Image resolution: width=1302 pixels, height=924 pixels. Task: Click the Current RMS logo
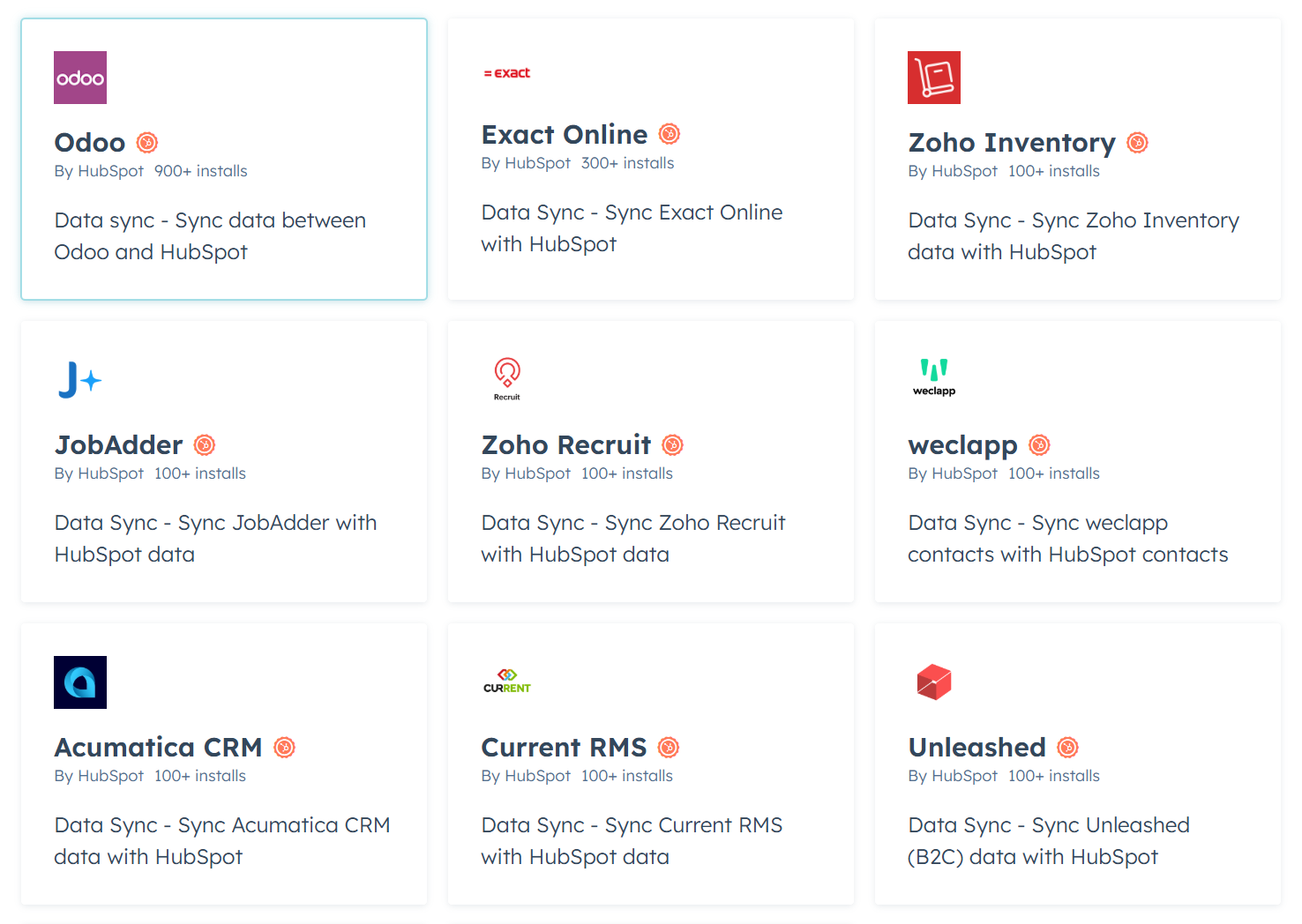tap(506, 680)
